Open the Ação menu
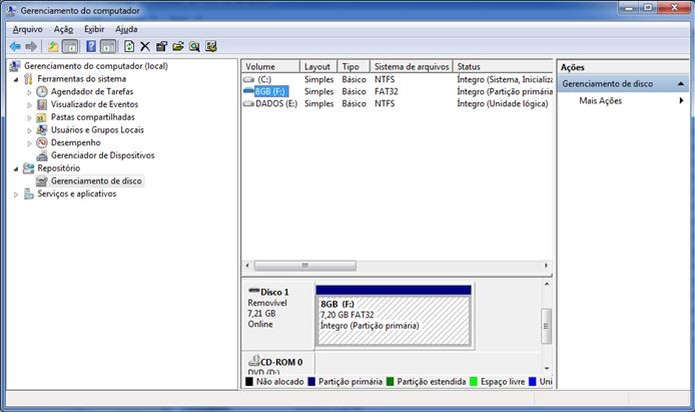 tap(63, 29)
